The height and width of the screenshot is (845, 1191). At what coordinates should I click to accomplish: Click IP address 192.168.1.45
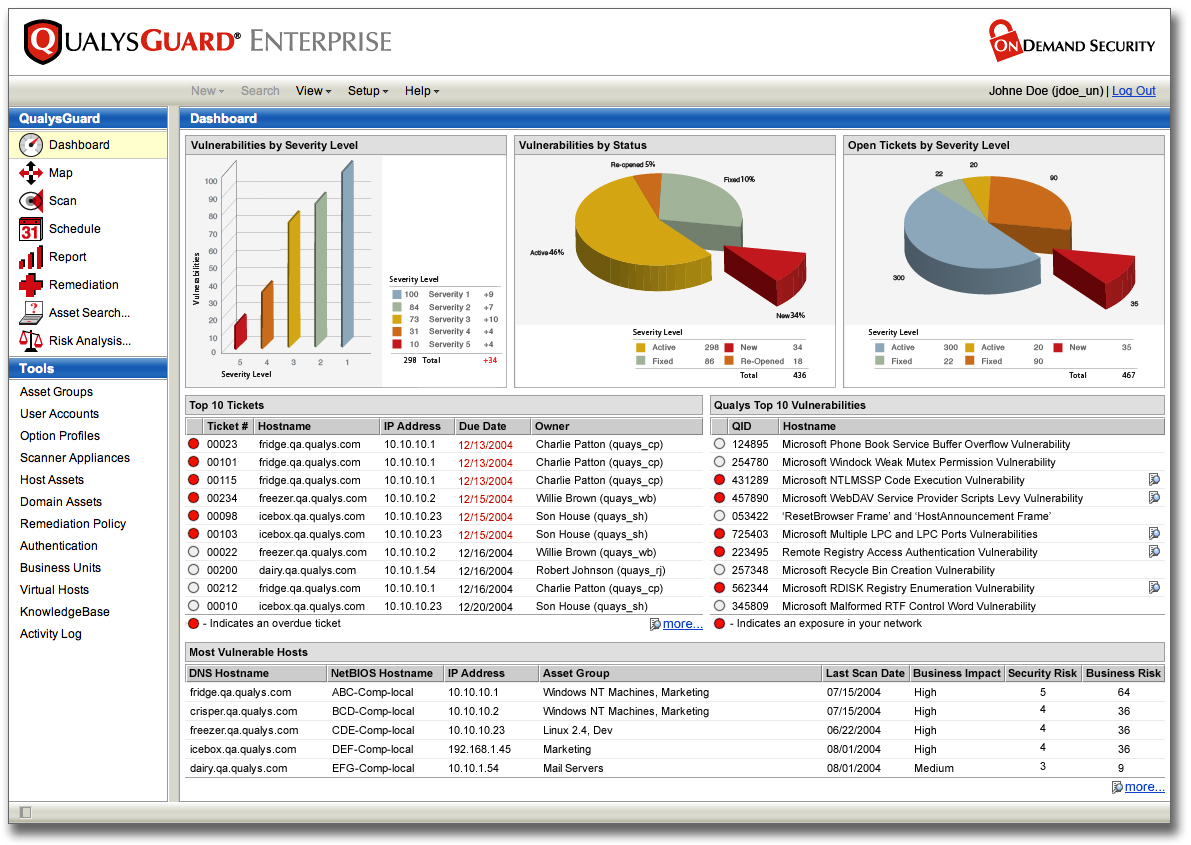point(479,749)
